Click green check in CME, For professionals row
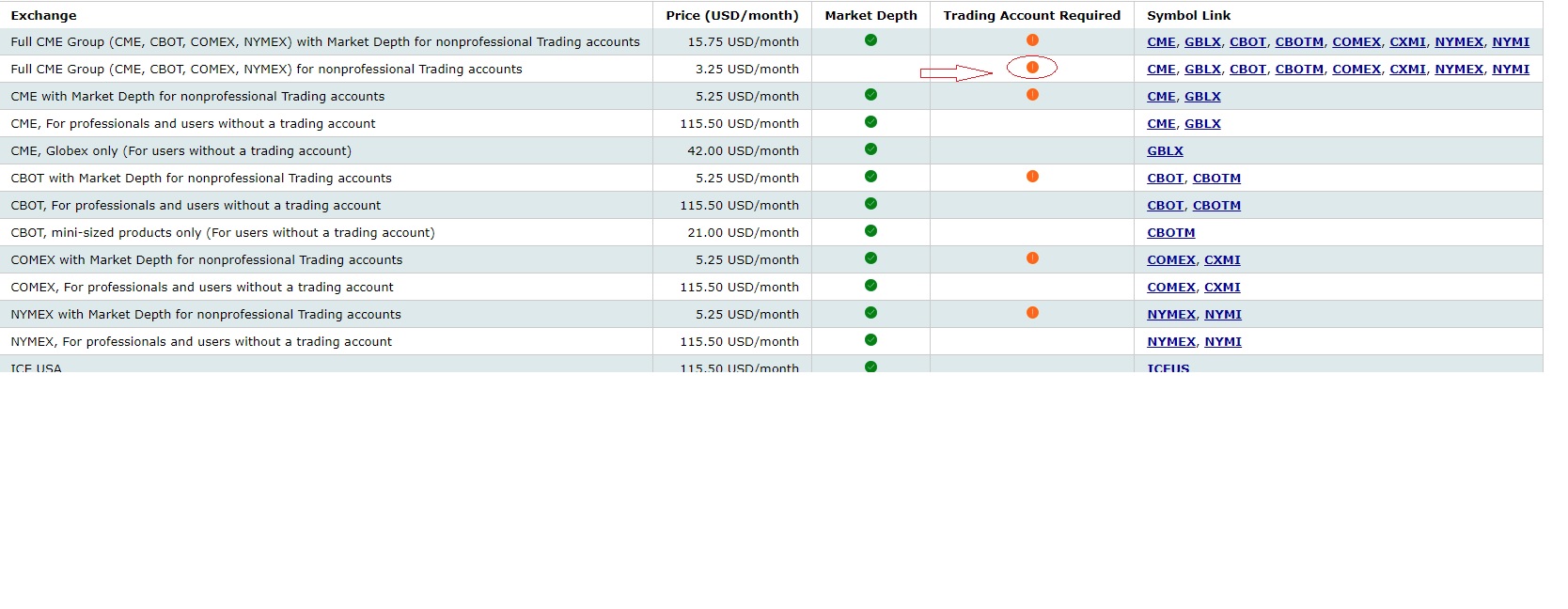Image resolution: width=1568 pixels, height=609 pixels. [x=870, y=122]
